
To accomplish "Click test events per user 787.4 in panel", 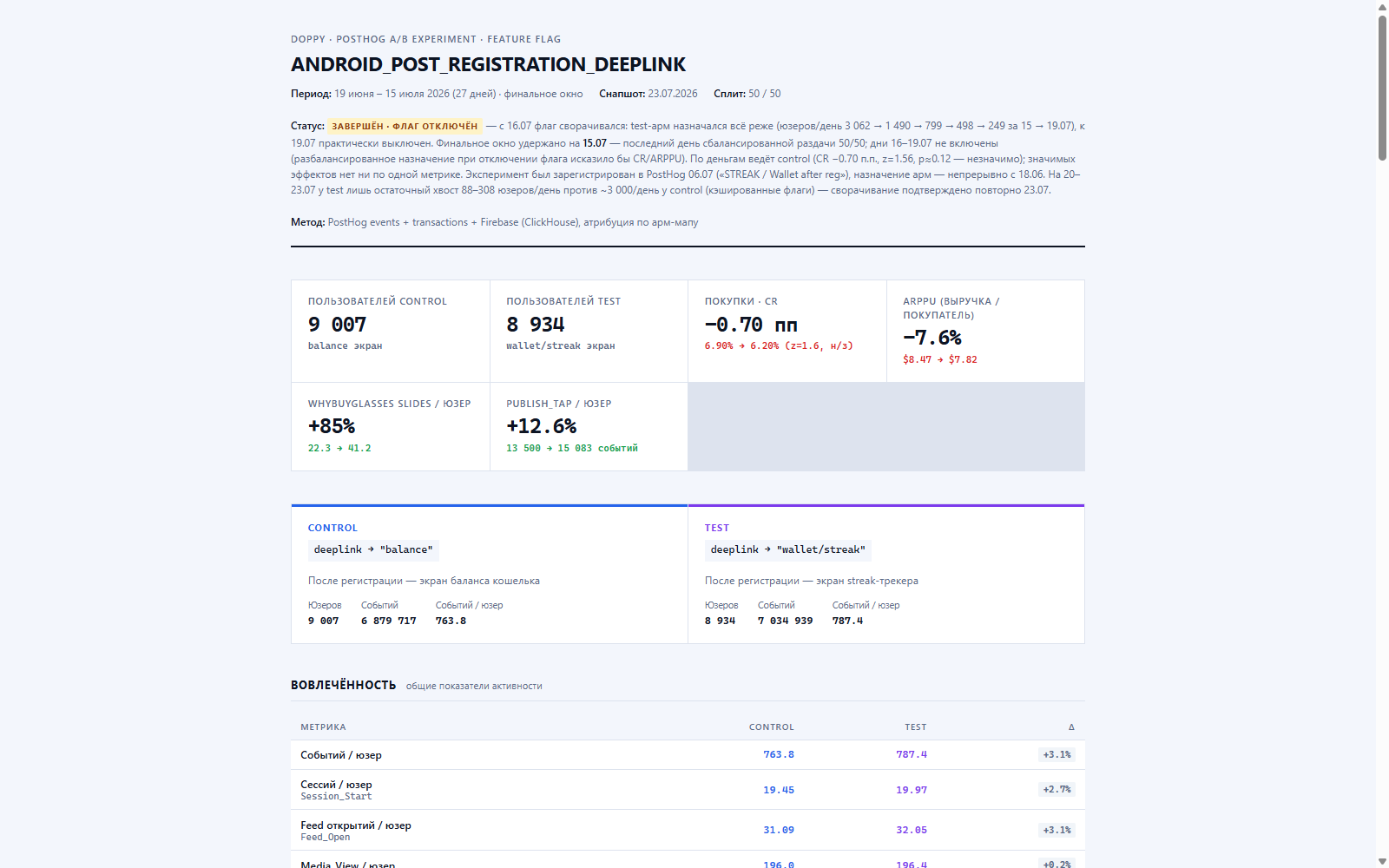I will (x=847, y=621).
